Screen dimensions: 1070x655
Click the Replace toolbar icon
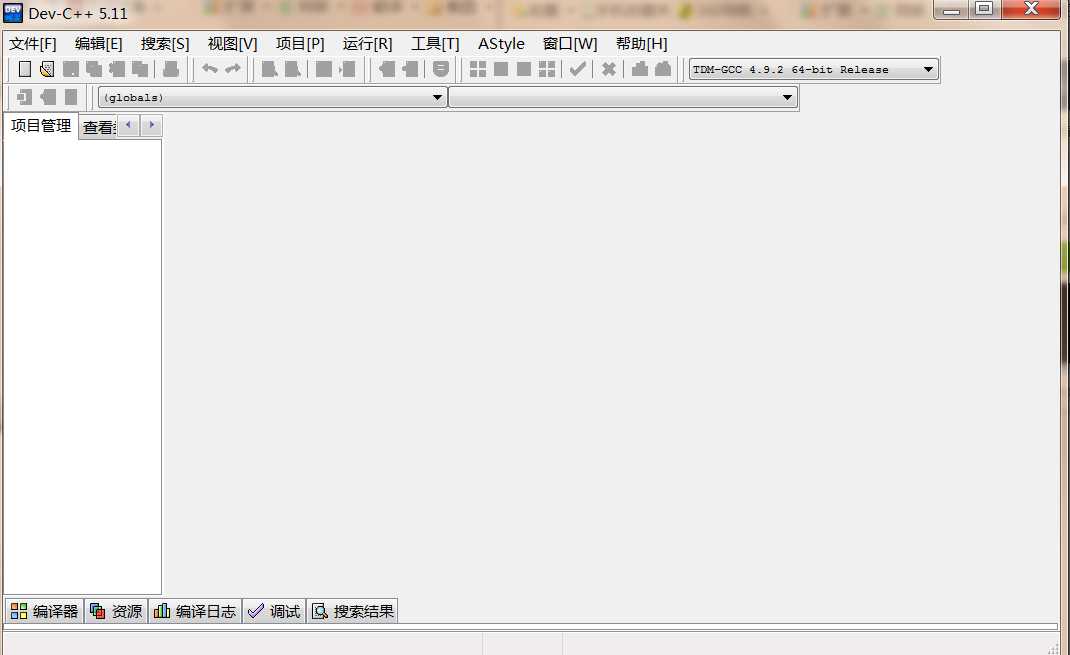(x=293, y=69)
